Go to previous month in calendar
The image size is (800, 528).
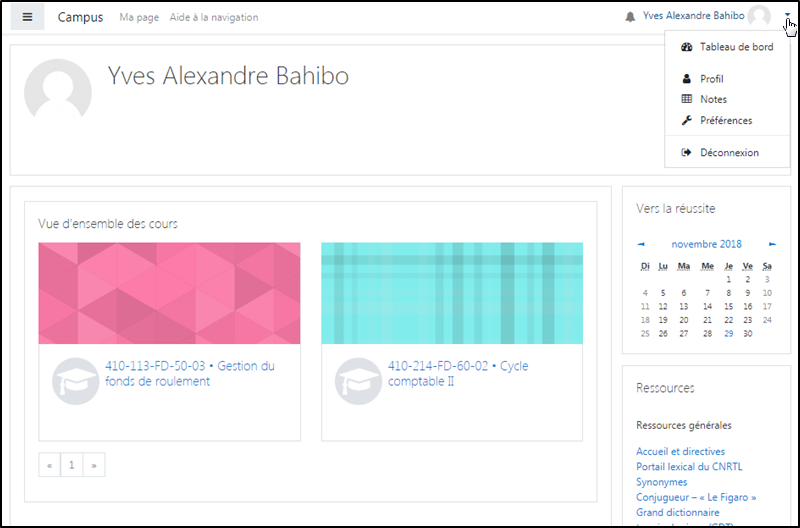(641, 244)
